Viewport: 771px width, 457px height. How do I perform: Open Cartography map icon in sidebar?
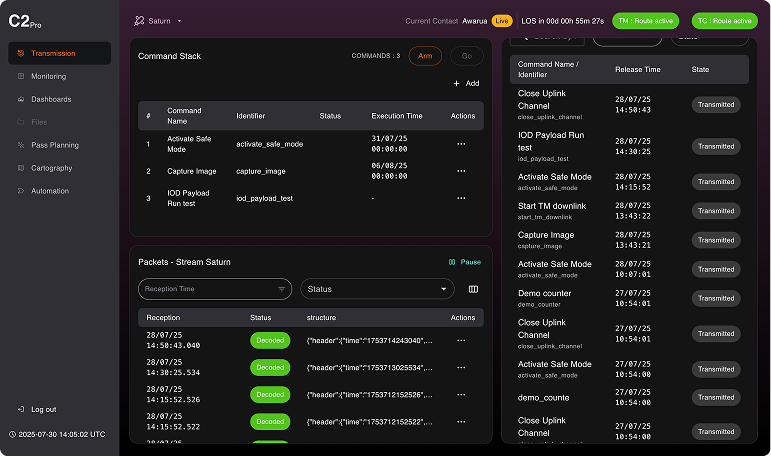tap(21, 168)
